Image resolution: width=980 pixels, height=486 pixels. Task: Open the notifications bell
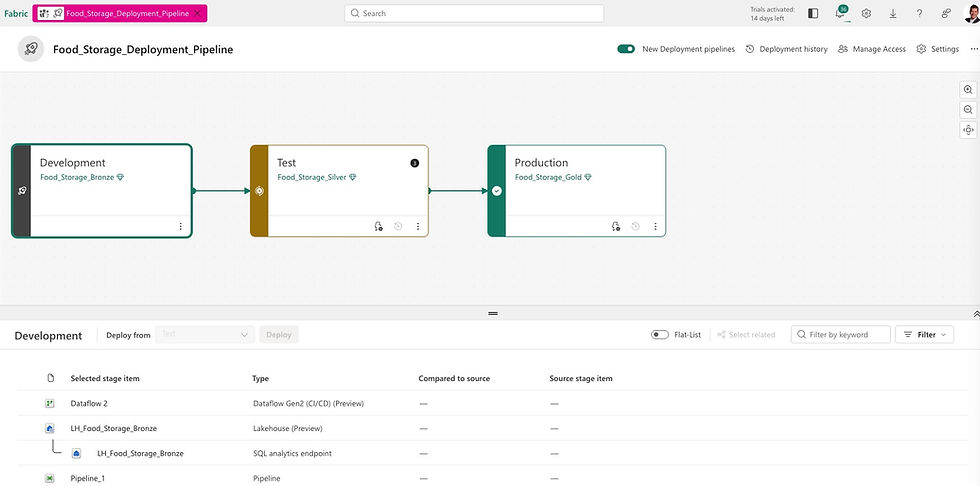[840, 13]
